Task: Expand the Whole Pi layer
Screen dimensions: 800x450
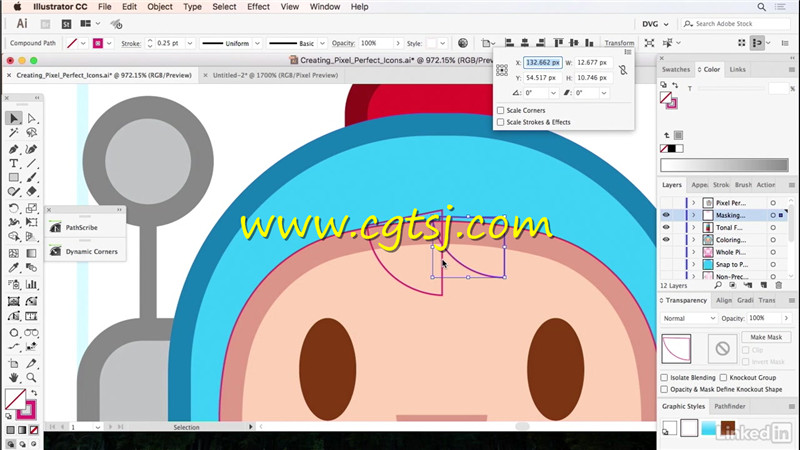Action: coord(693,252)
